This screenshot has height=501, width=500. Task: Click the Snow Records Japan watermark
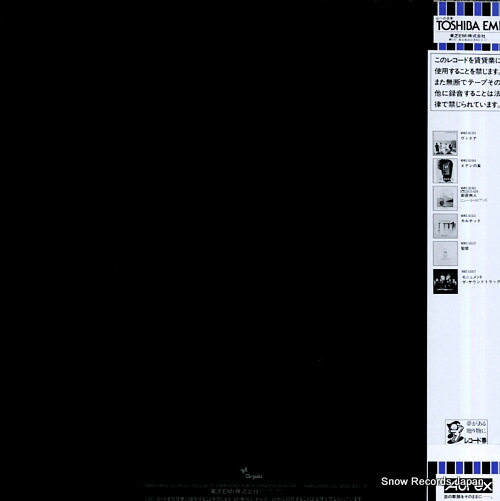click(x=432, y=481)
